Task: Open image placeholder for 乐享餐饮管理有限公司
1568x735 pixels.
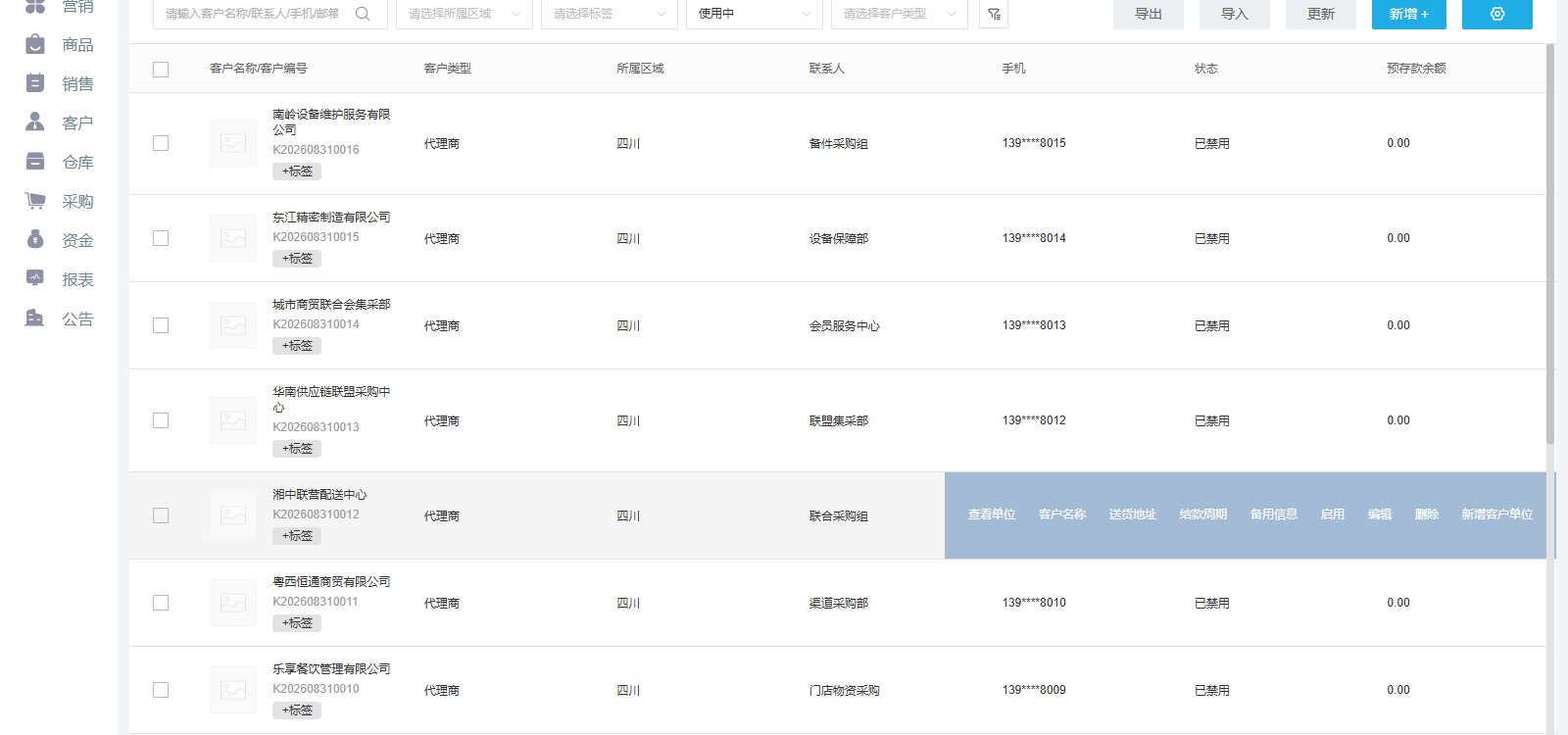Action: tap(233, 690)
